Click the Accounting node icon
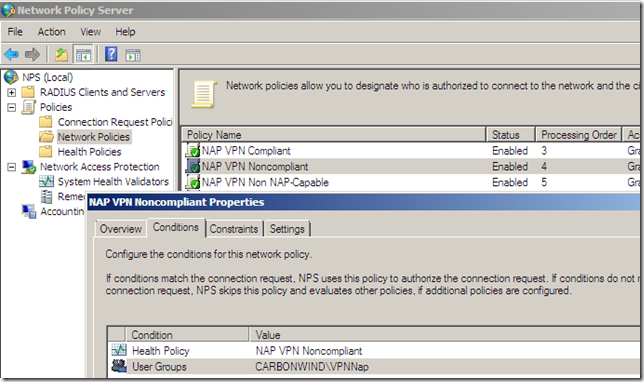644x382 pixels. [29, 212]
